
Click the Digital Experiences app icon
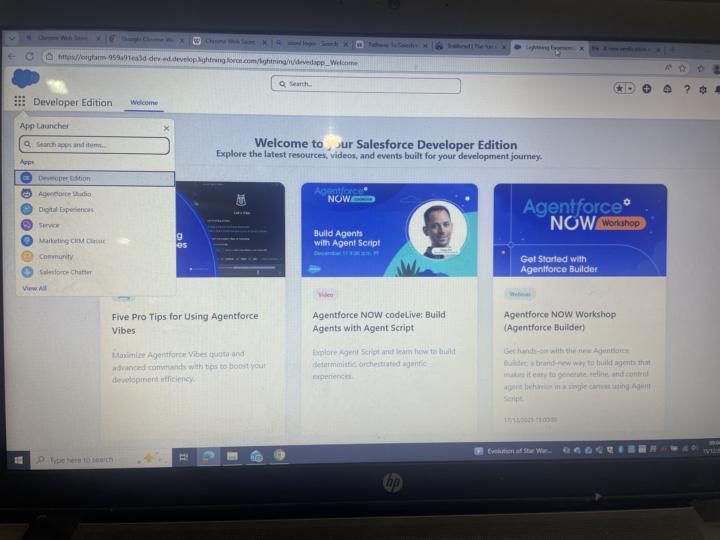pyautogui.click(x=27, y=209)
